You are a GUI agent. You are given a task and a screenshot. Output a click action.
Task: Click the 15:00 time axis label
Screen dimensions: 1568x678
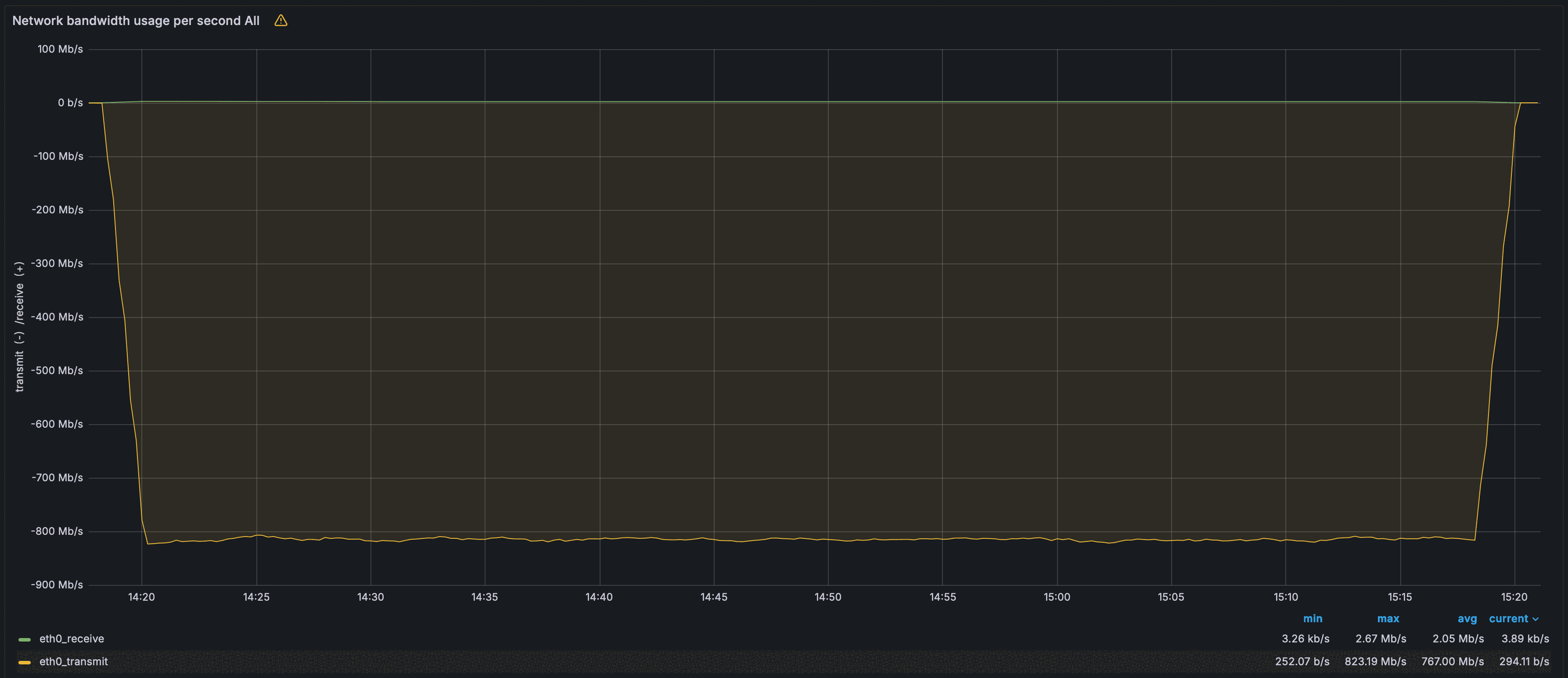pos(1057,597)
